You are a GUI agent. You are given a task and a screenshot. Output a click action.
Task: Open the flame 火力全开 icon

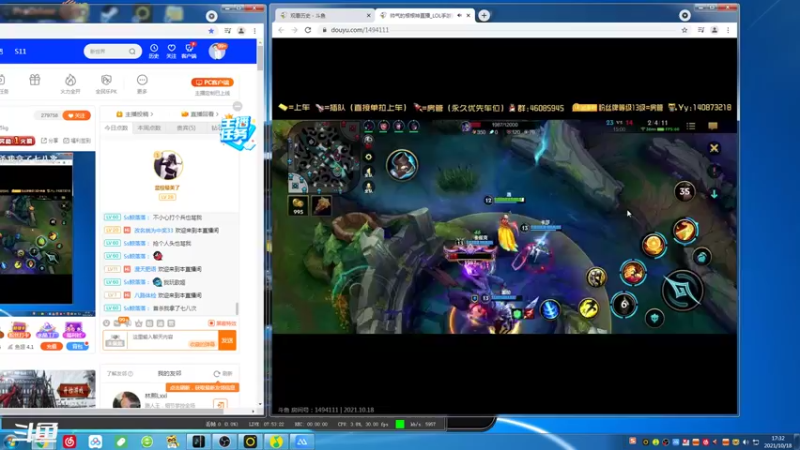click(70, 84)
